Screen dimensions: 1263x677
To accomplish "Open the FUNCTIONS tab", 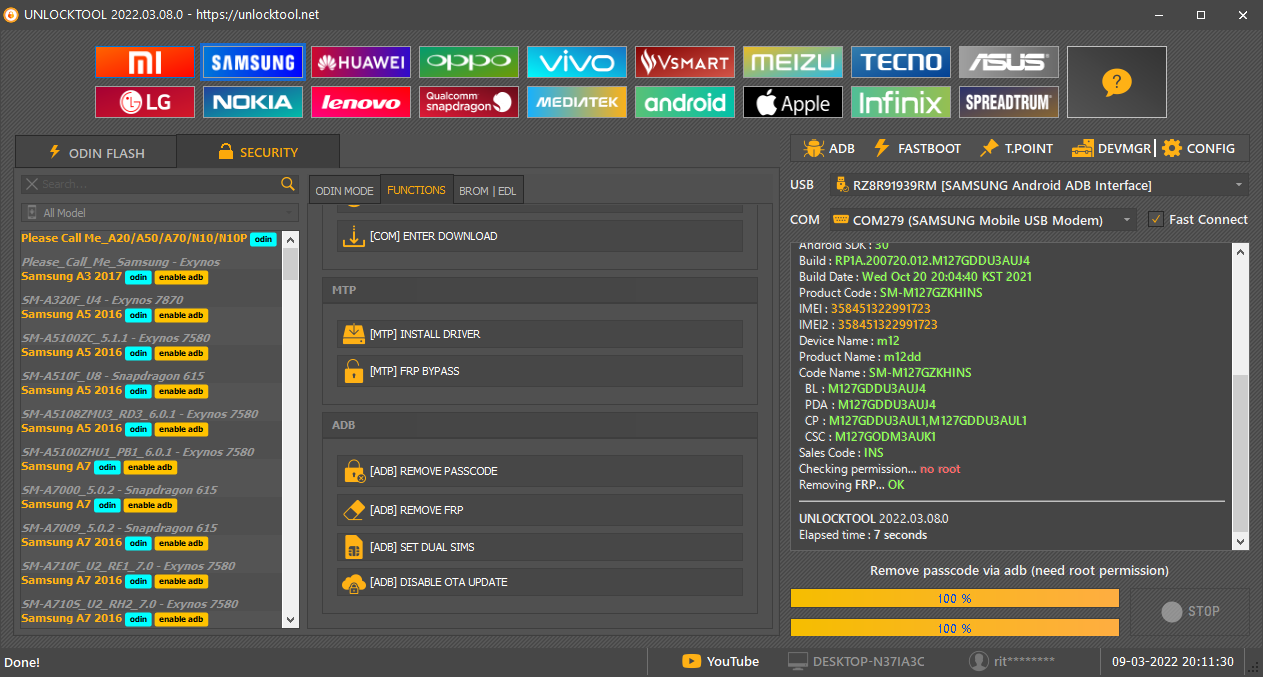I will point(416,190).
